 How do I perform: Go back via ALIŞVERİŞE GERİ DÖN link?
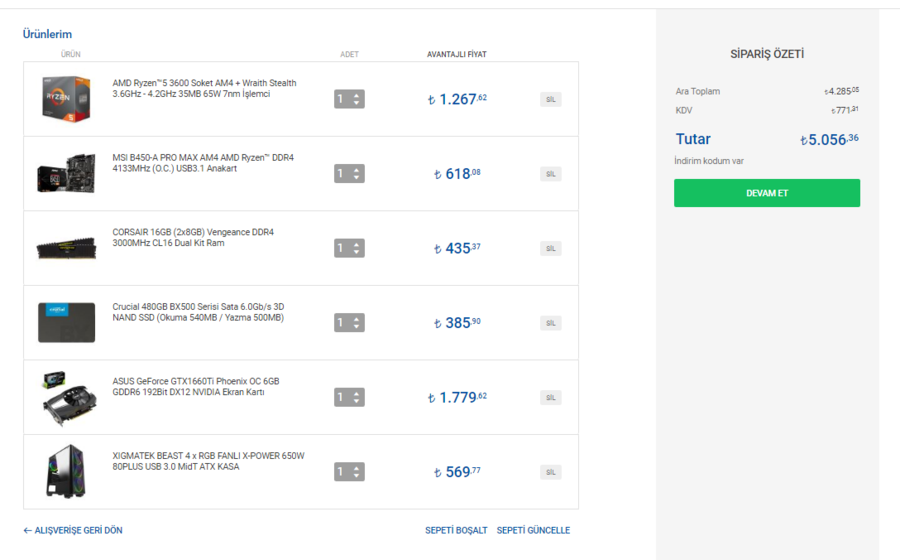click(73, 530)
